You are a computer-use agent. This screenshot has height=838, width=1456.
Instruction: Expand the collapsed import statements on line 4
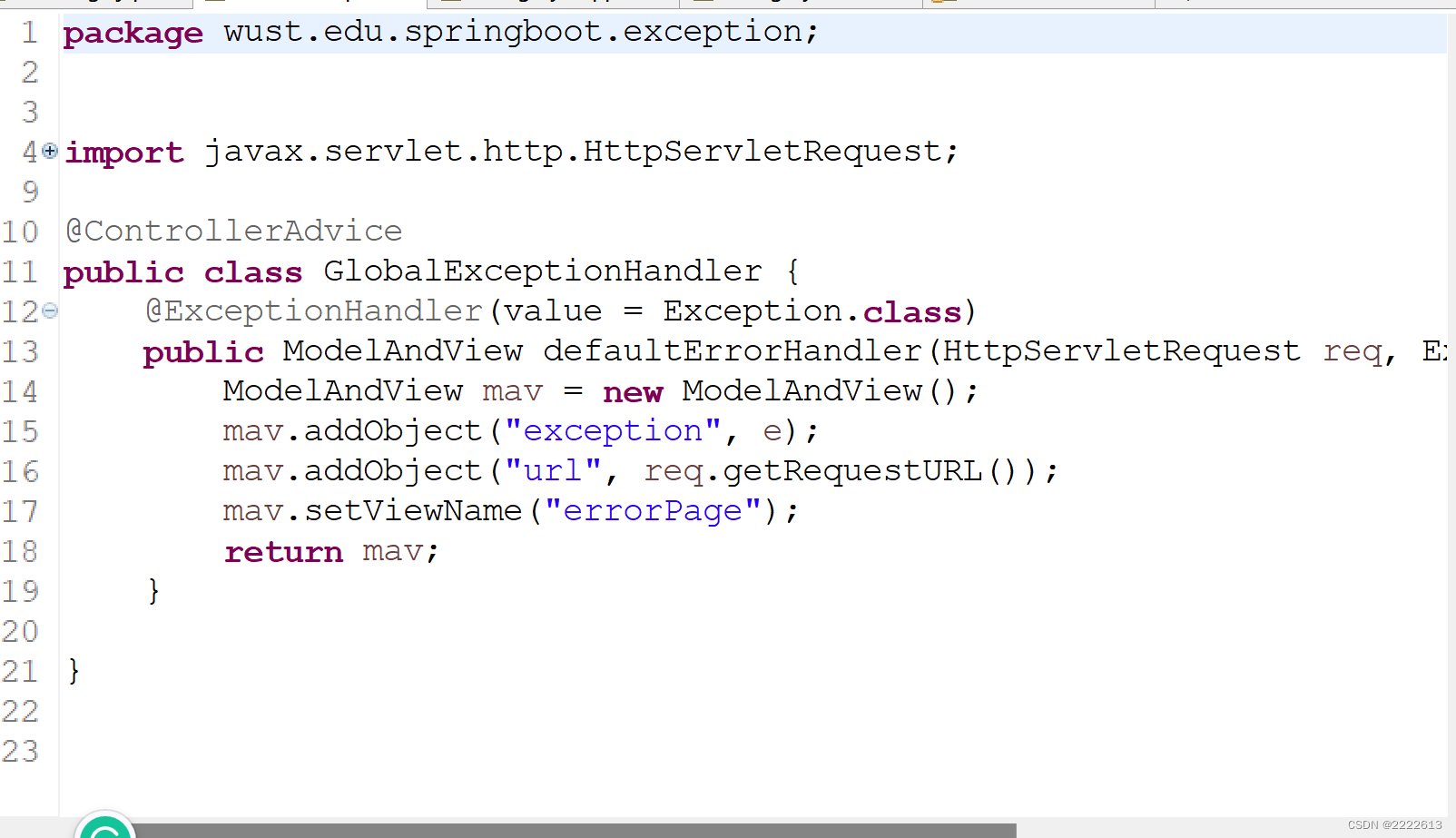coord(50,152)
